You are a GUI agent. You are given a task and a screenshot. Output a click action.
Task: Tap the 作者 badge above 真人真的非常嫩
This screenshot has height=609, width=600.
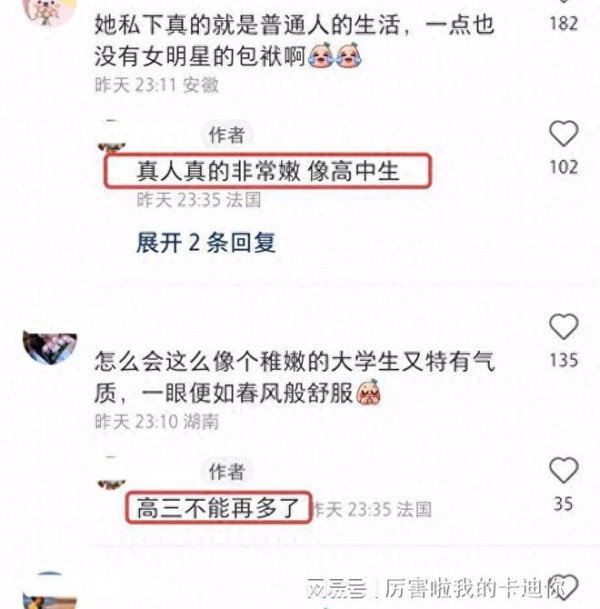coord(227,135)
